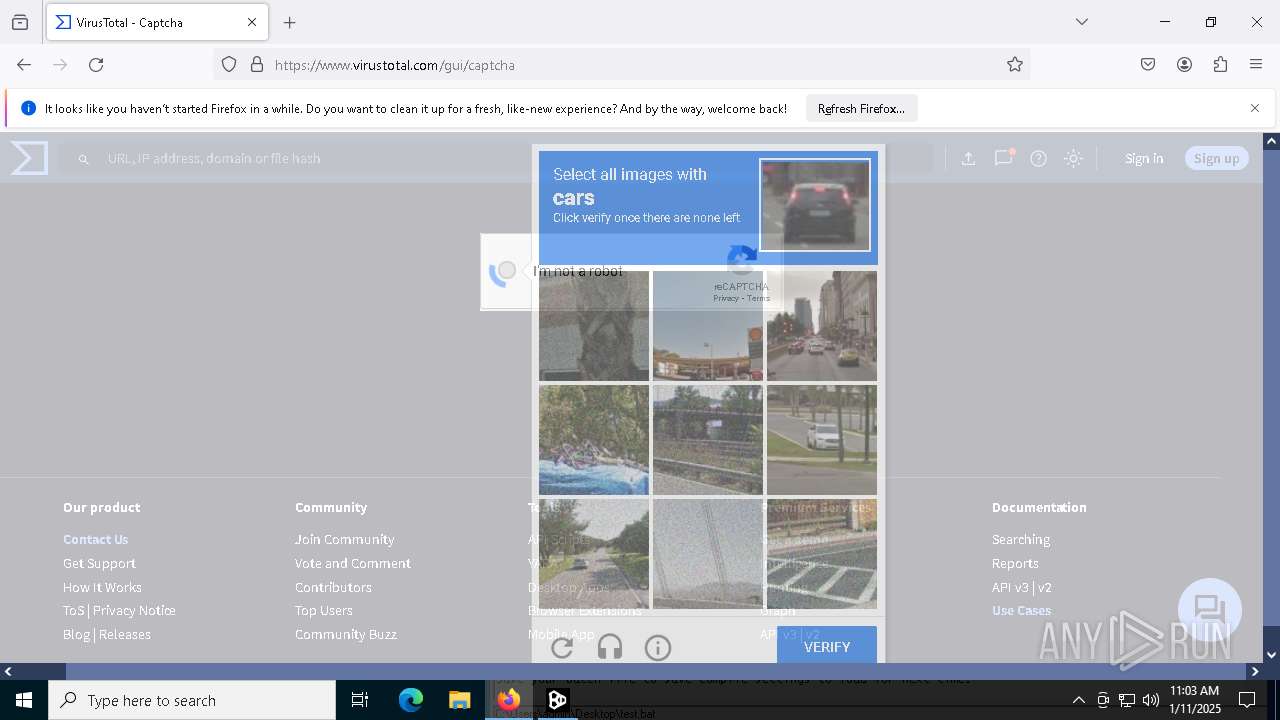This screenshot has width=1280, height=720.
Task: Open the floating chat widget button
Action: click(x=1210, y=610)
